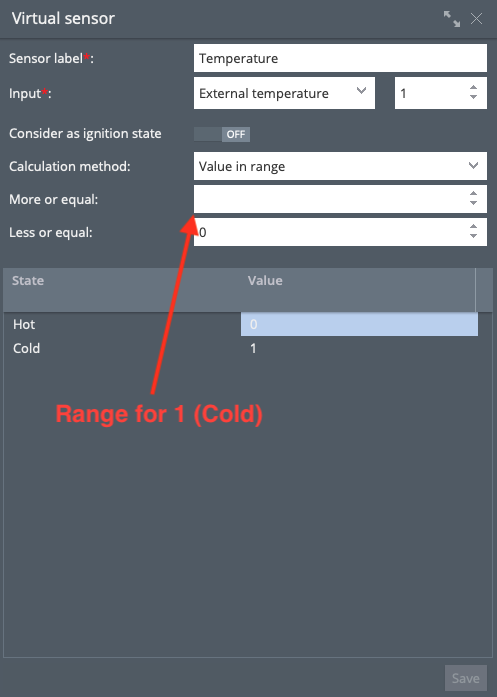Expand the Virtual sensor dialog to fullscreen
The image size is (497, 697).
pyautogui.click(x=452, y=19)
